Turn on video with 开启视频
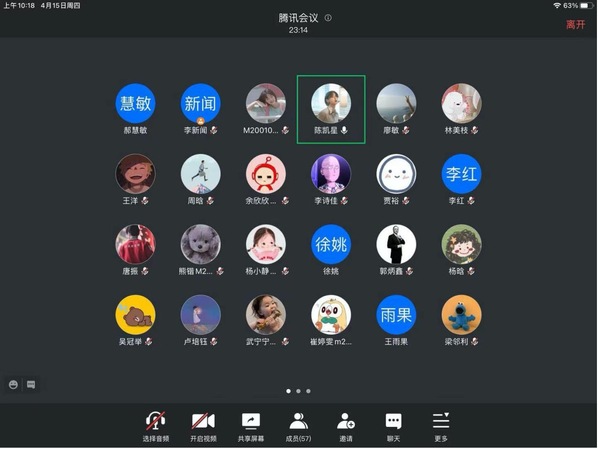The height and width of the screenshot is (449, 598). pyautogui.click(x=203, y=426)
